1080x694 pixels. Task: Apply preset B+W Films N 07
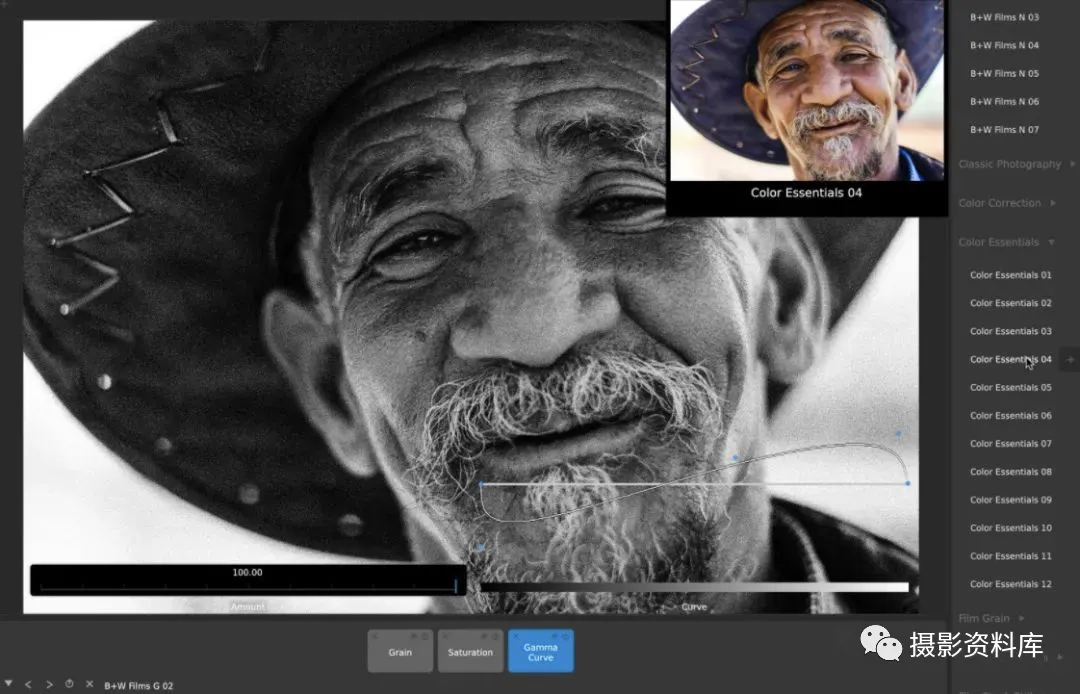click(1004, 129)
